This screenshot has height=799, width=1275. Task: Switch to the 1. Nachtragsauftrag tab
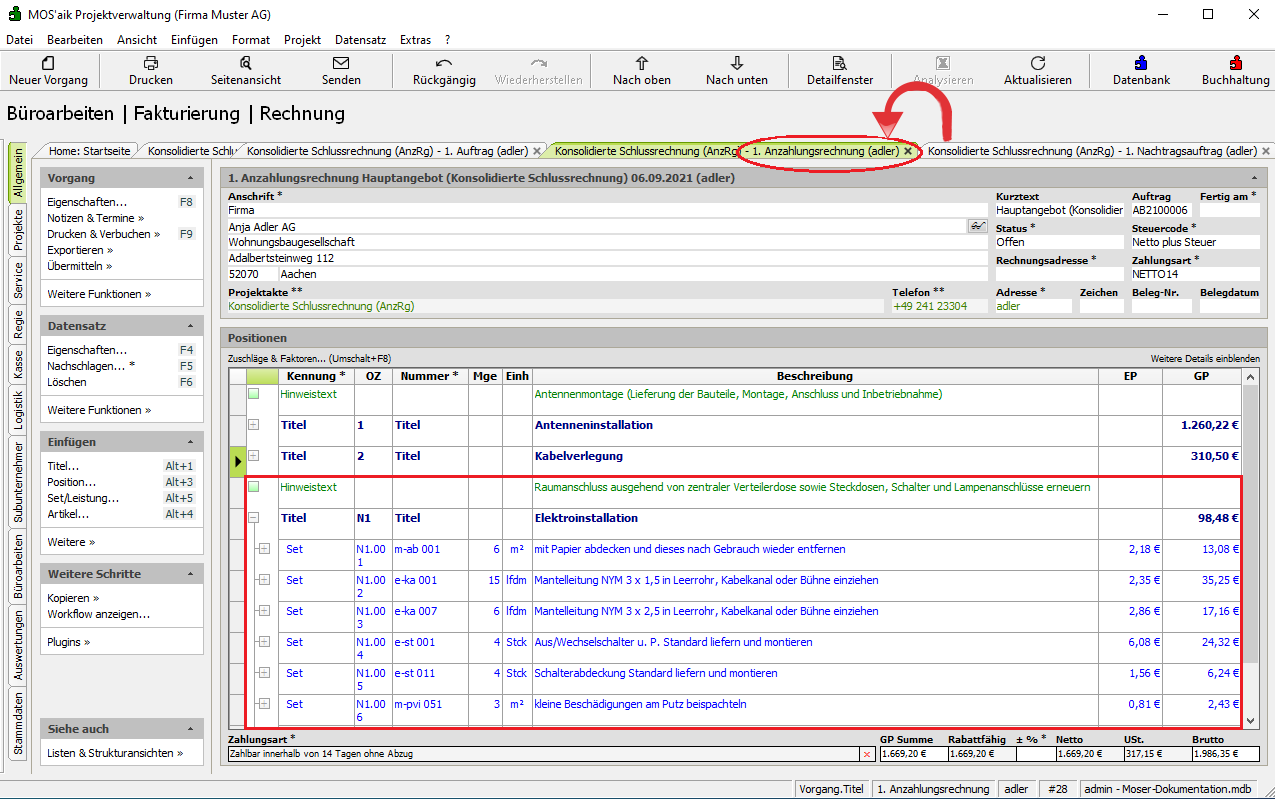[1091, 151]
